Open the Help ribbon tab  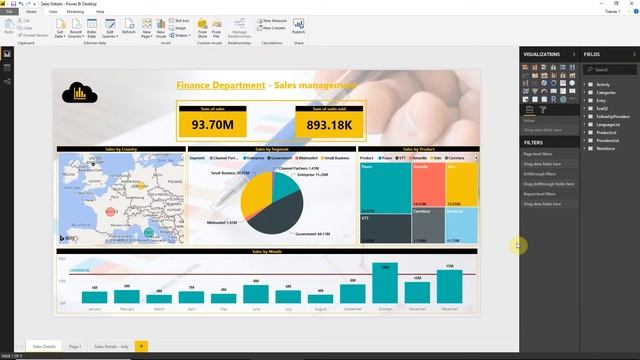coord(100,12)
